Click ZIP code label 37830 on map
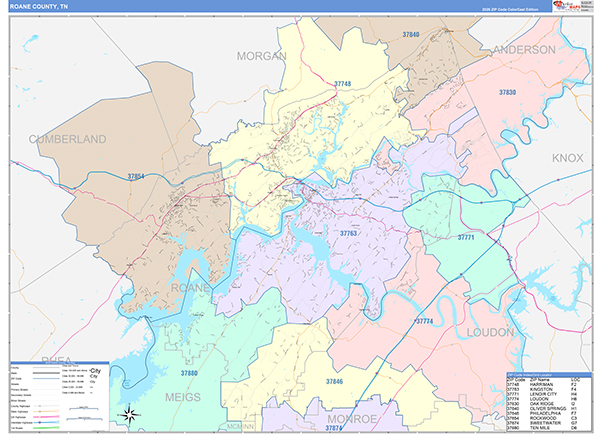Viewport: 600px width, 434px height. click(x=507, y=92)
